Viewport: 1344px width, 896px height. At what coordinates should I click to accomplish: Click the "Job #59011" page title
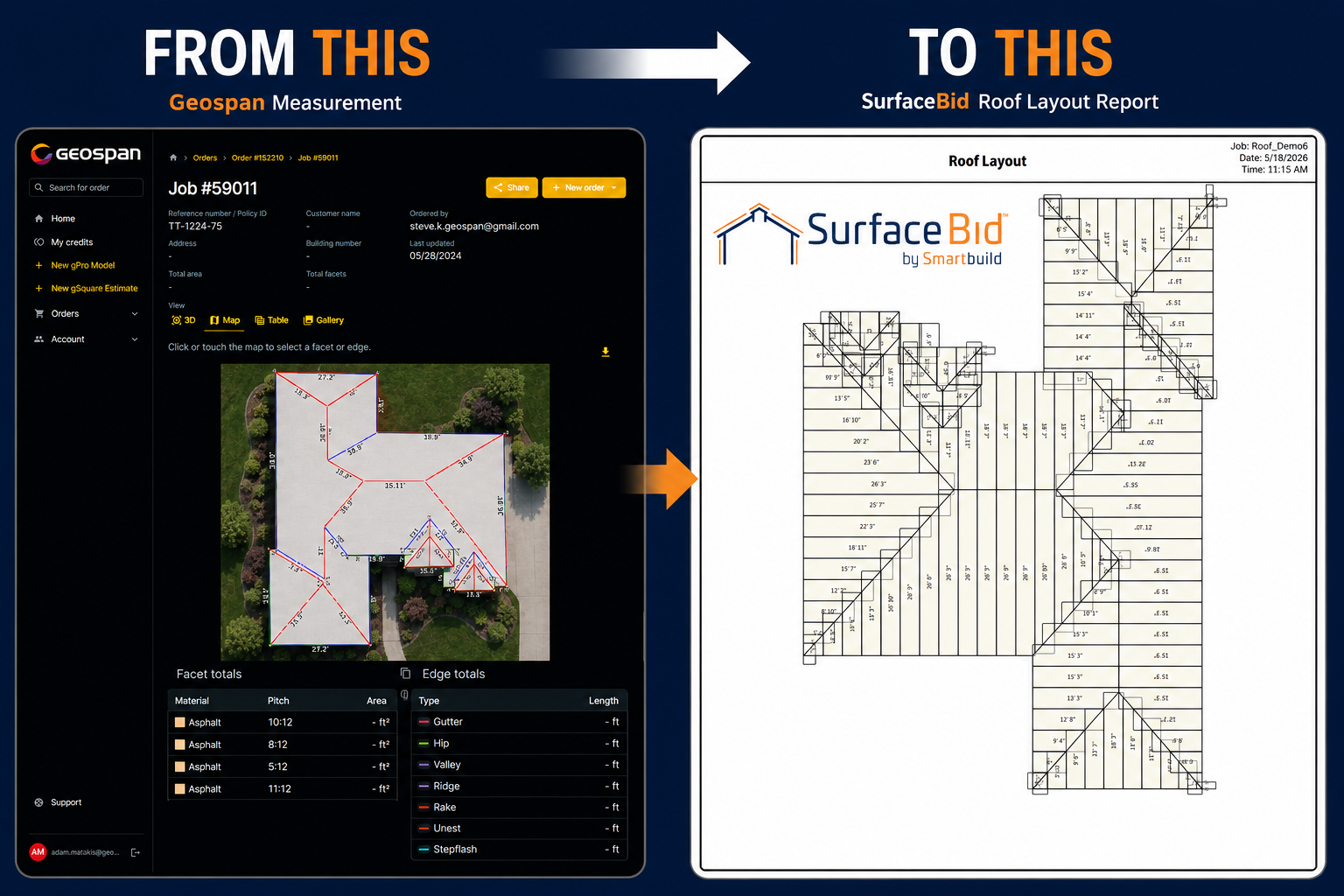coord(213,188)
